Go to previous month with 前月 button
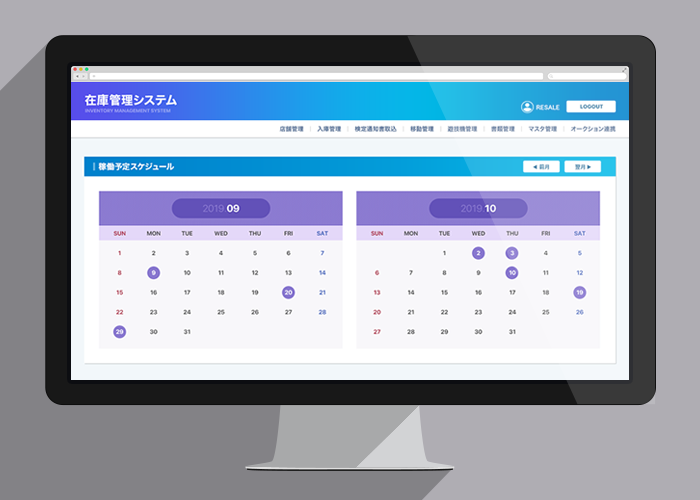The image size is (700, 500). point(541,167)
